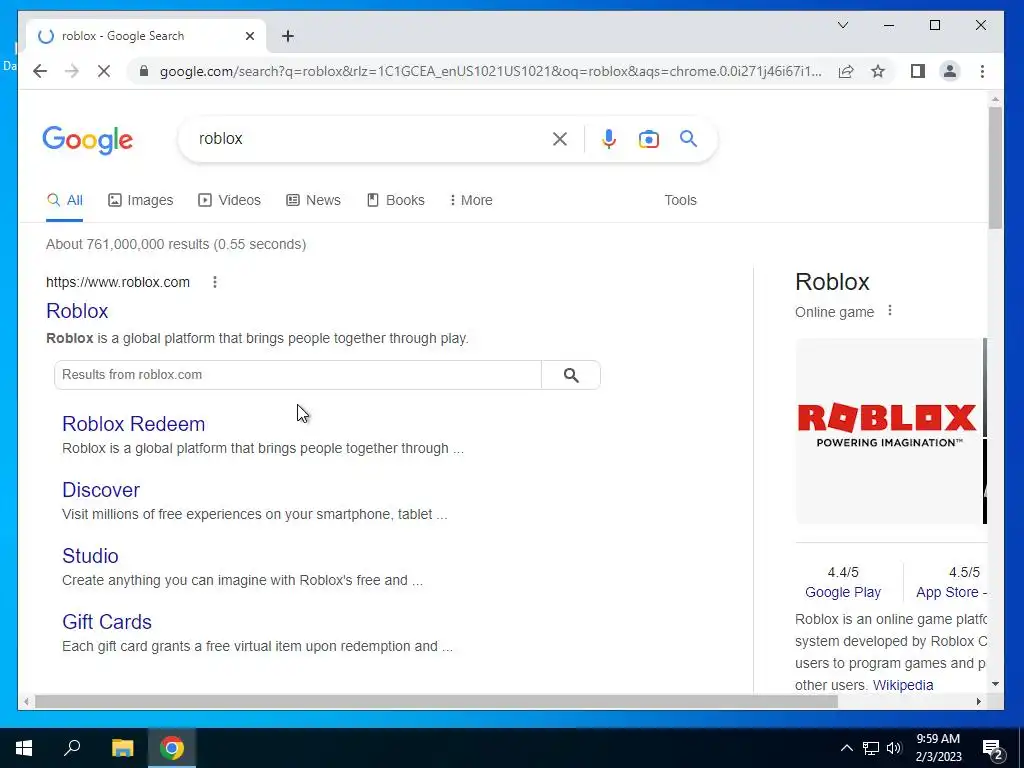Click the browser forward arrow
Image resolution: width=1024 pixels, height=768 pixels.
pos(72,71)
